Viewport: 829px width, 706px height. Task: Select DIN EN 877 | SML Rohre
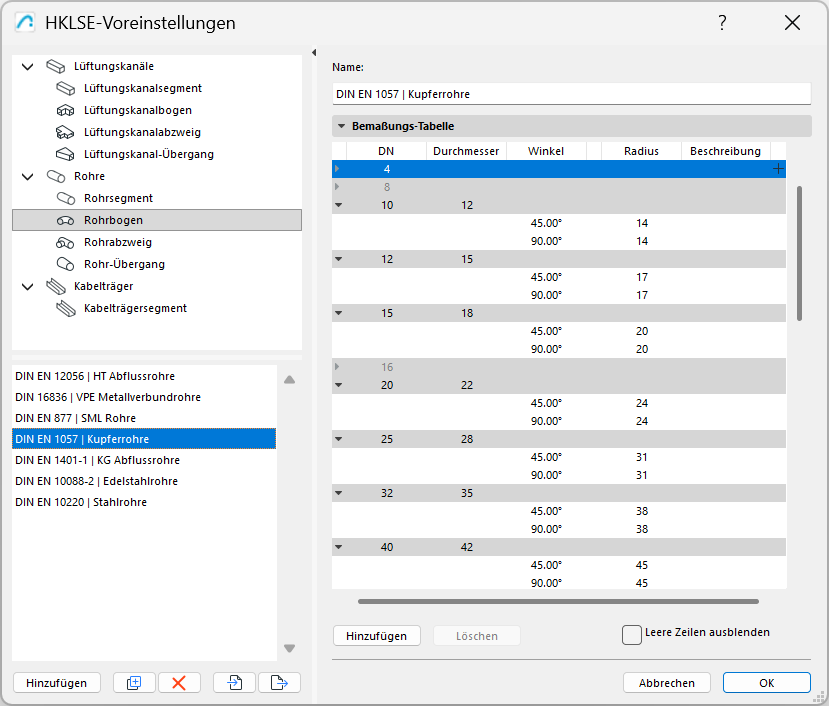click(144, 418)
